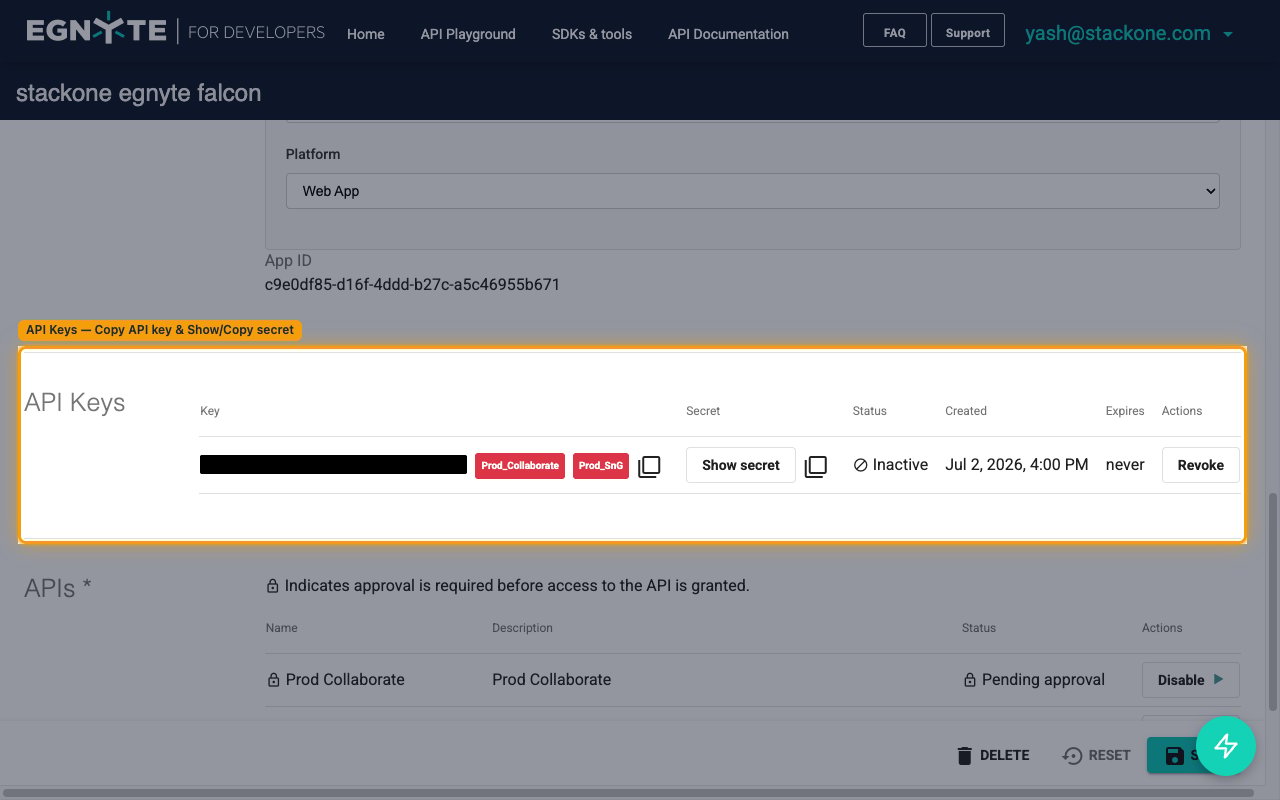Open API Playground in the navigation

[468, 34]
